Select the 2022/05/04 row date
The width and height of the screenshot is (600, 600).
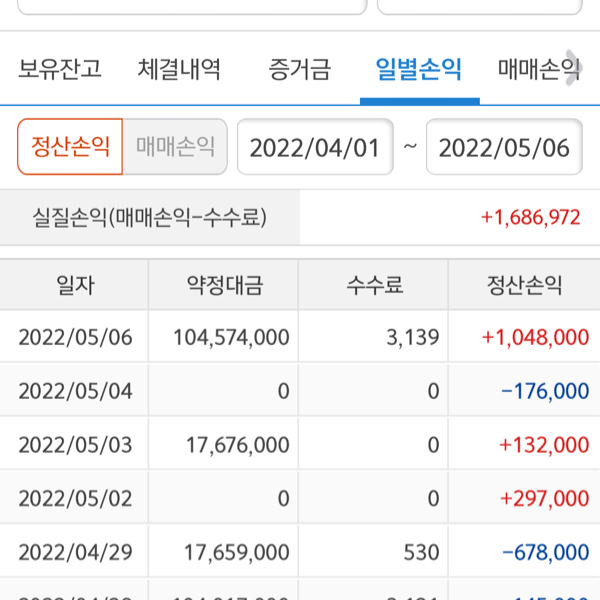75,391
